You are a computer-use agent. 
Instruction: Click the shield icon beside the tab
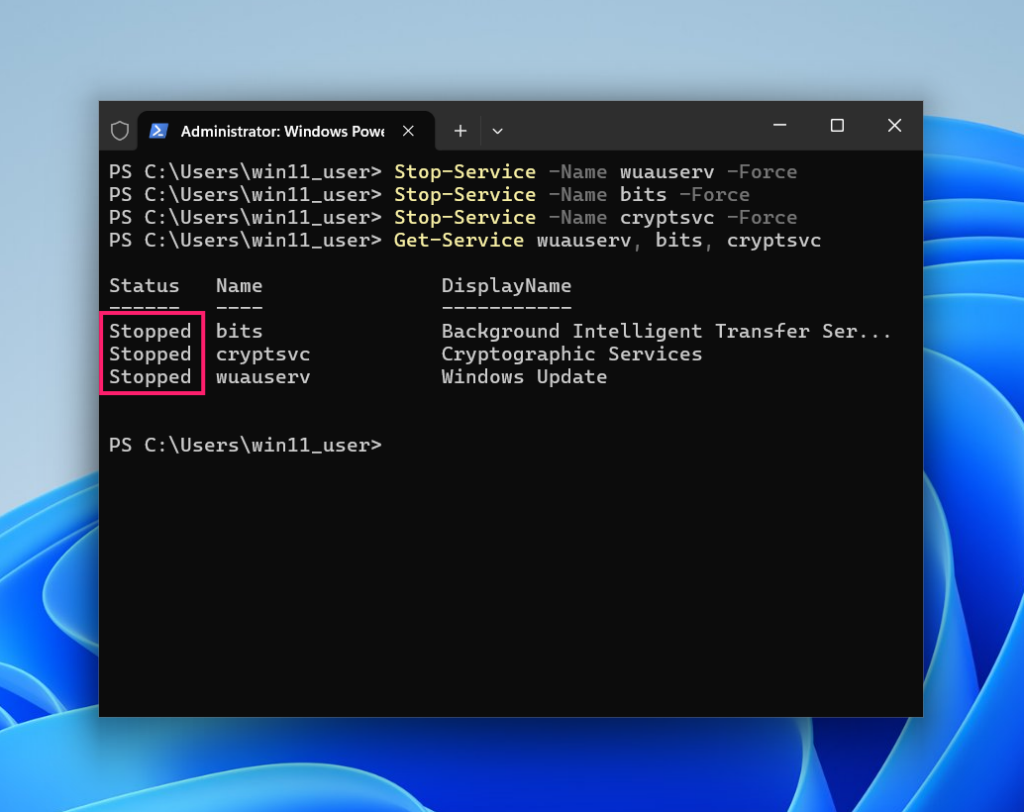pyautogui.click(x=120, y=131)
